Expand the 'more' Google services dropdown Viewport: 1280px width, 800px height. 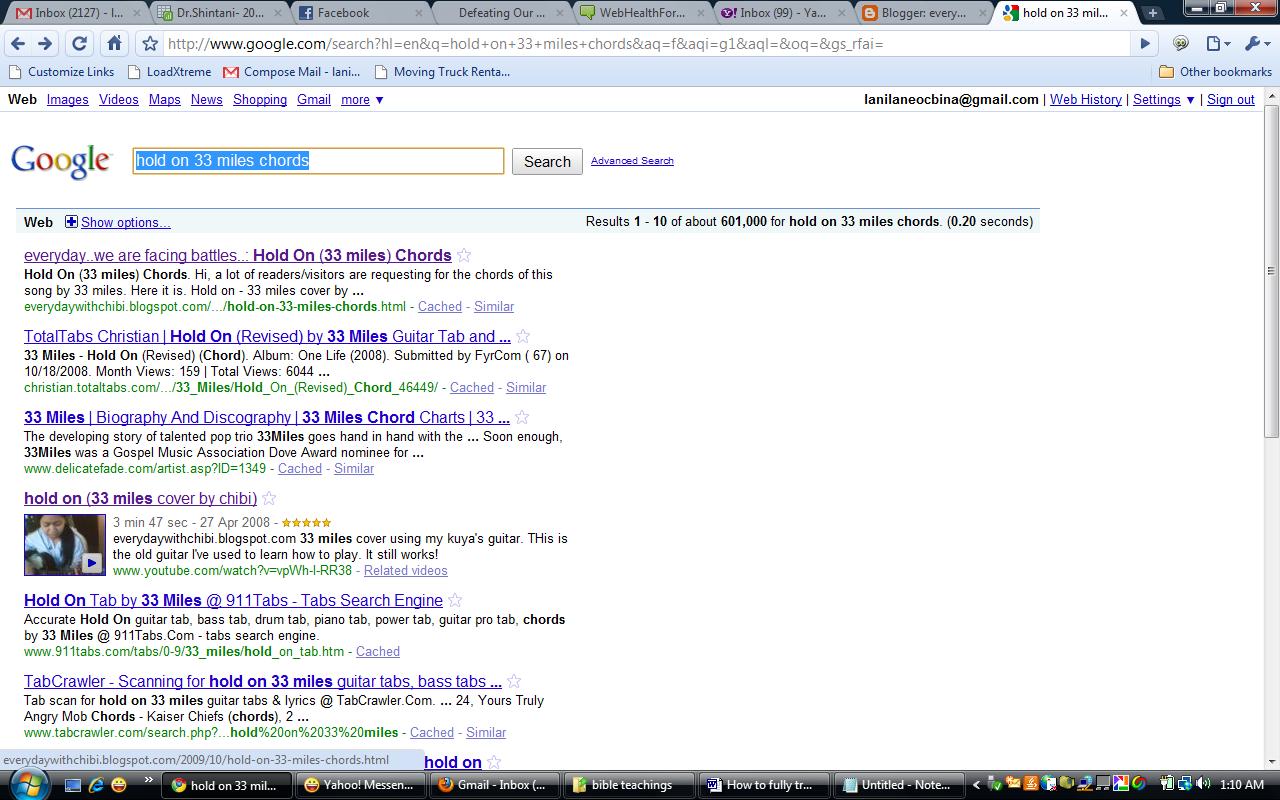[362, 100]
